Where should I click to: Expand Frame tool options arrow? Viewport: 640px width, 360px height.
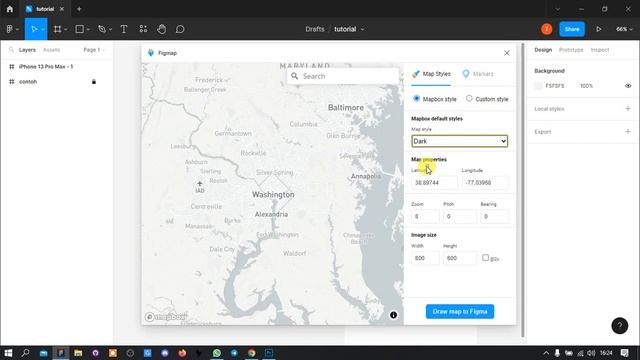click(65, 29)
